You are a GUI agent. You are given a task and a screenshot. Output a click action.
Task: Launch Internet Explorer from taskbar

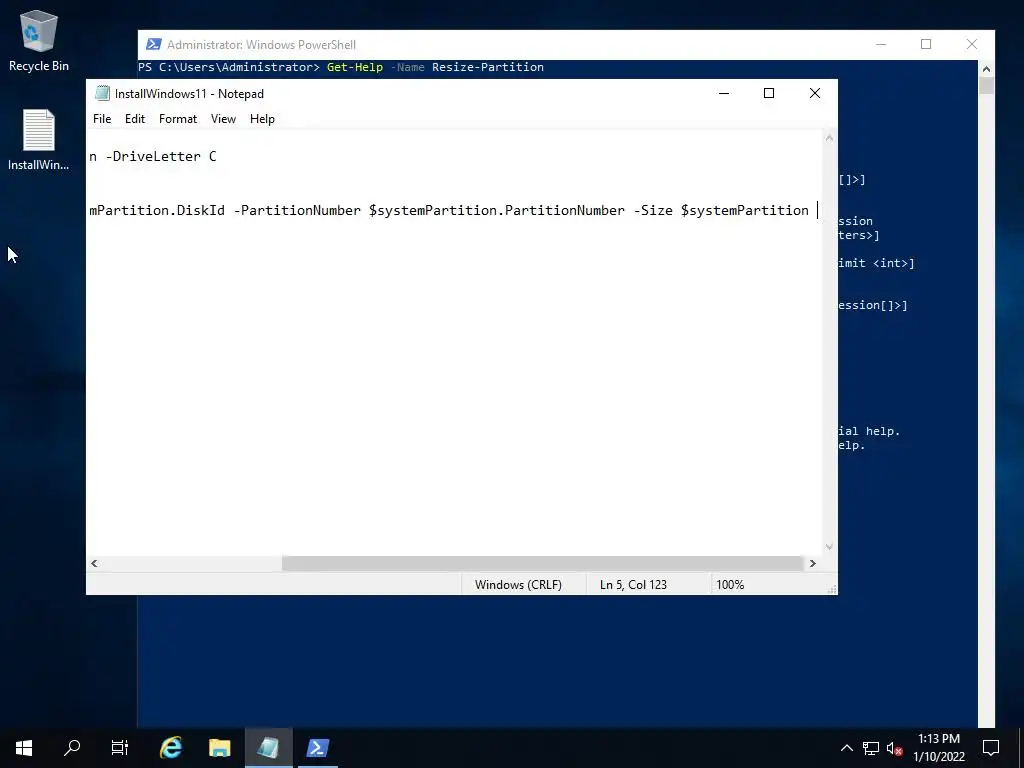tap(171, 748)
